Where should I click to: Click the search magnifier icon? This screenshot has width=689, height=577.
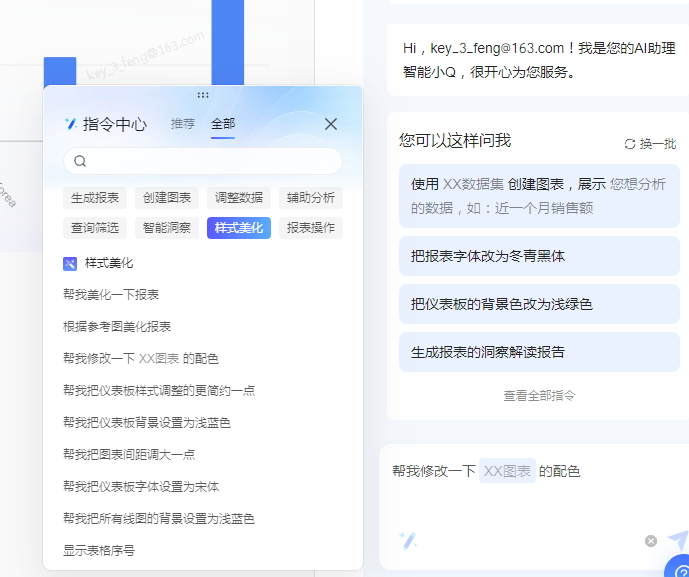pyautogui.click(x=80, y=161)
